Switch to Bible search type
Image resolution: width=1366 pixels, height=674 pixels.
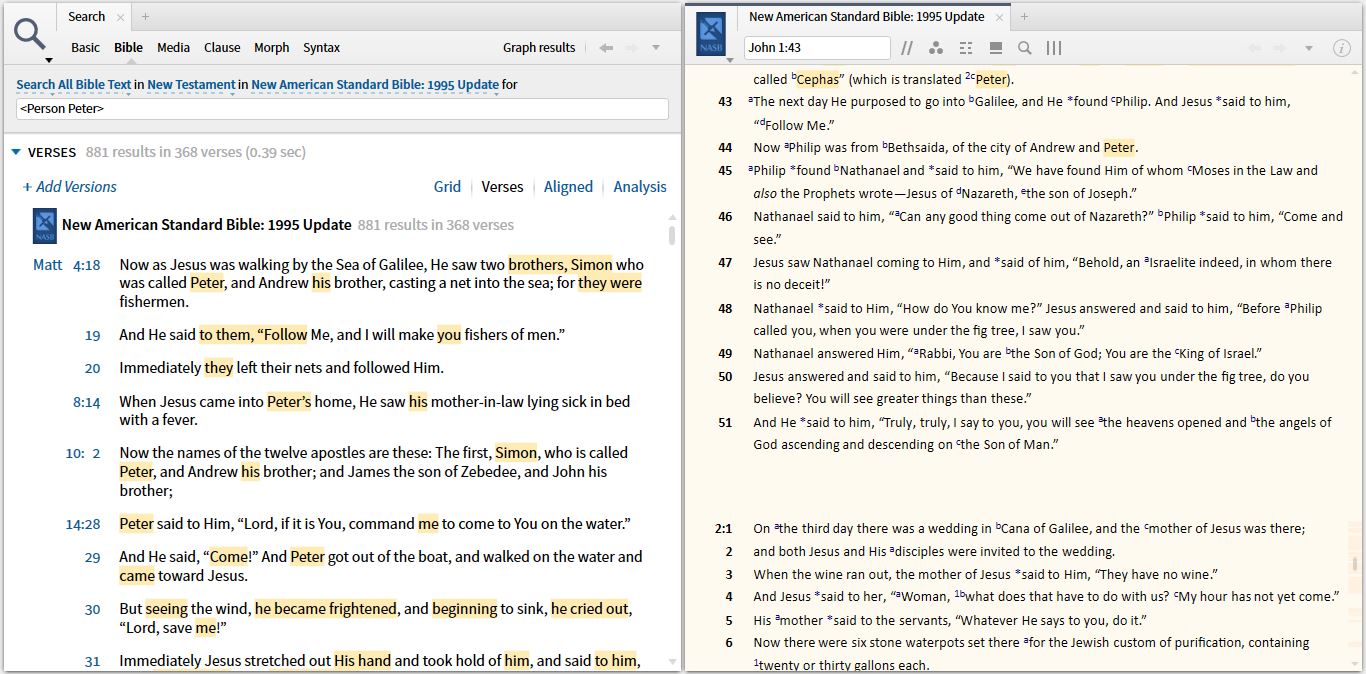[x=128, y=48]
